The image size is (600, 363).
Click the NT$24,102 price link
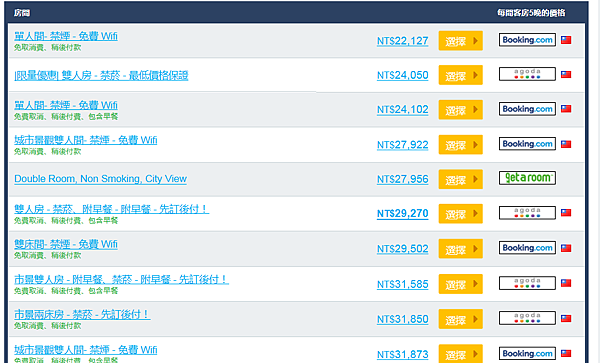coord(403,110)
